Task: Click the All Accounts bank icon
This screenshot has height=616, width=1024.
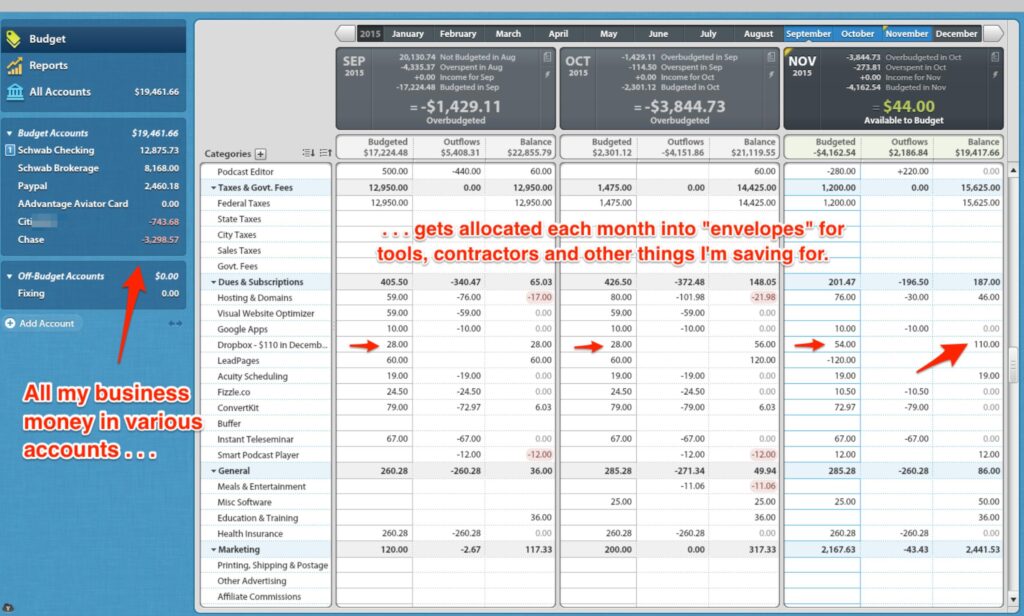Action: (14, 92)
